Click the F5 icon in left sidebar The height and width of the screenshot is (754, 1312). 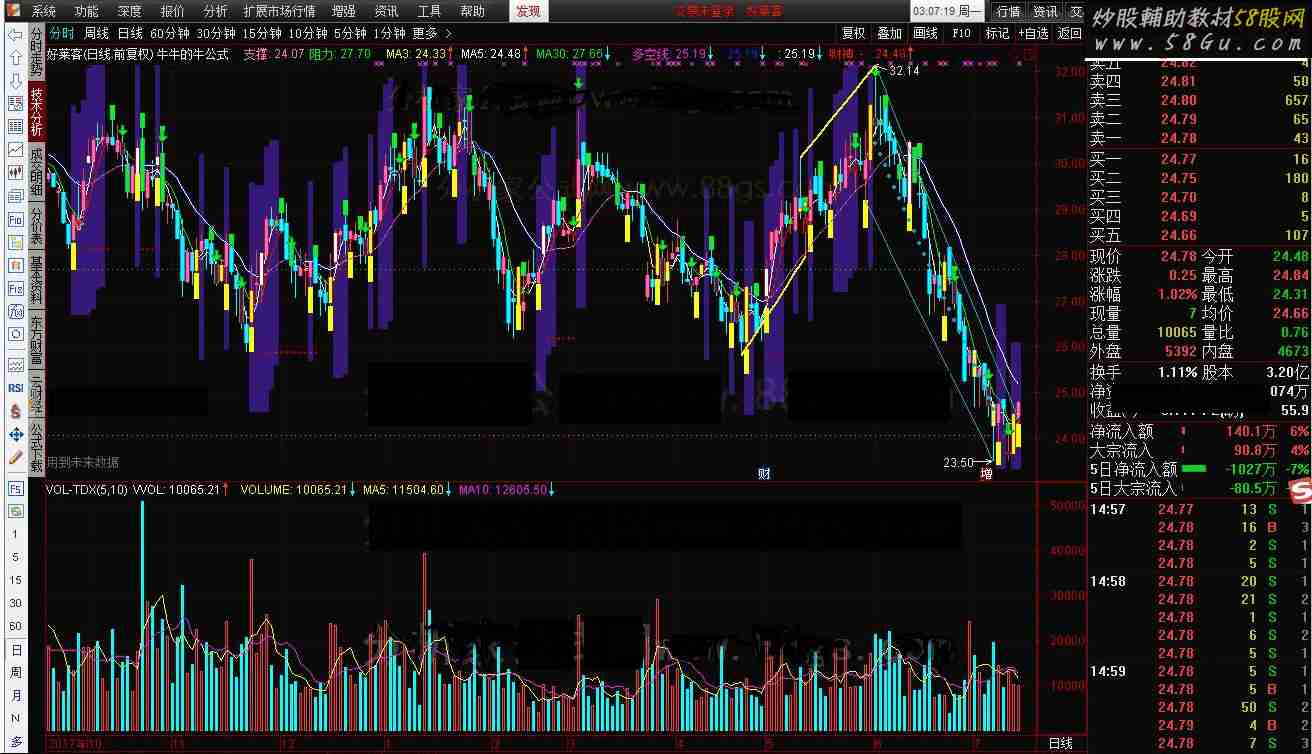click(16, 489)
